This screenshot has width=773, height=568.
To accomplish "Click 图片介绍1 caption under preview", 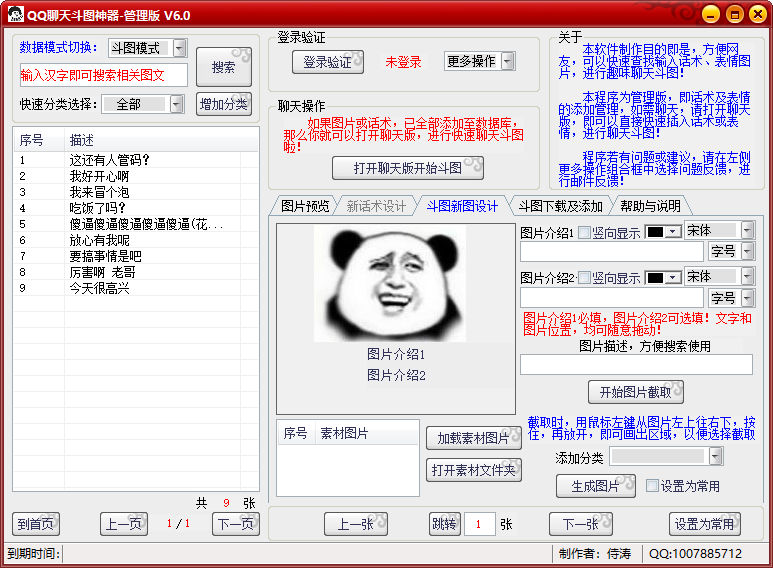I will (x=396, y=354).
